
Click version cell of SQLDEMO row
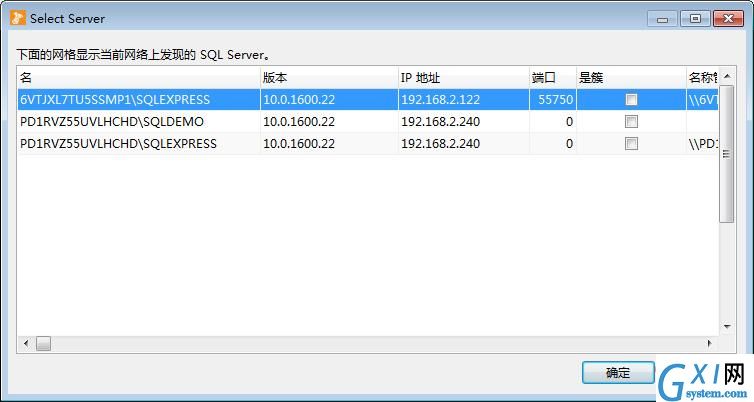click(x=329, y=122)
